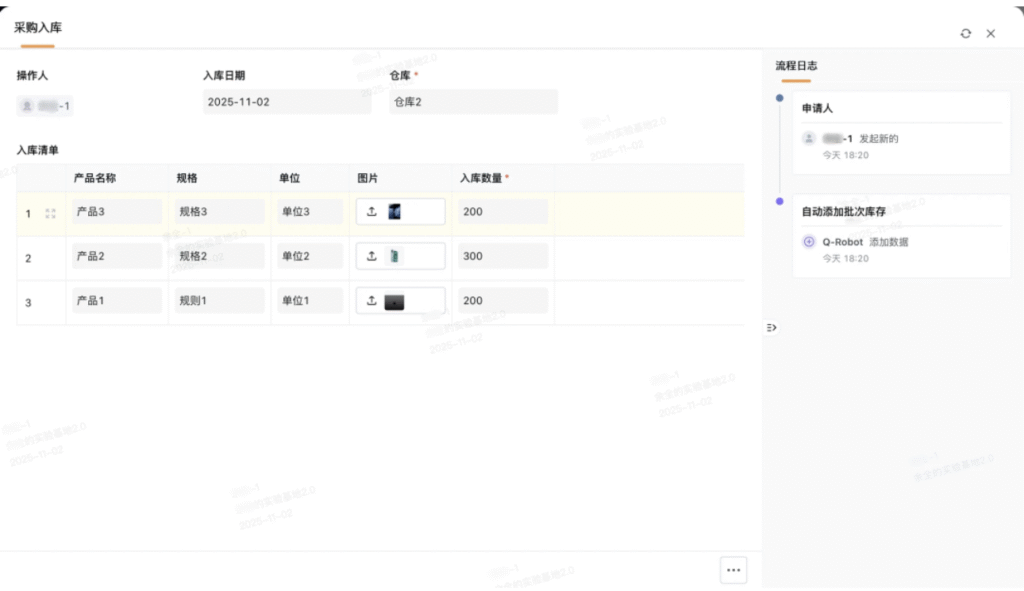The image size is (1024, 591).
Task: Select the 流程日志 tab
Action: [796, 65]
